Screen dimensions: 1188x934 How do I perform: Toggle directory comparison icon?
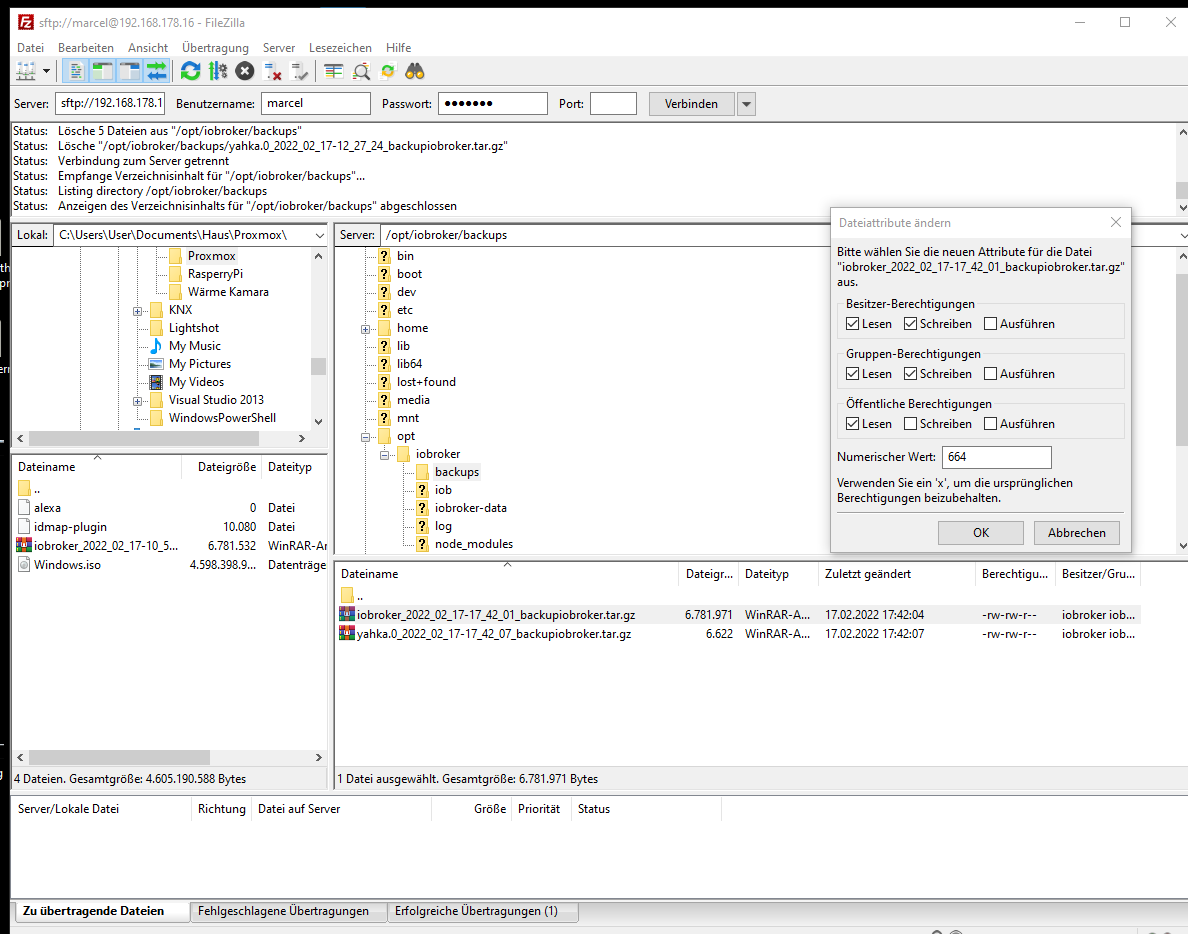click(x=361, y=72)
